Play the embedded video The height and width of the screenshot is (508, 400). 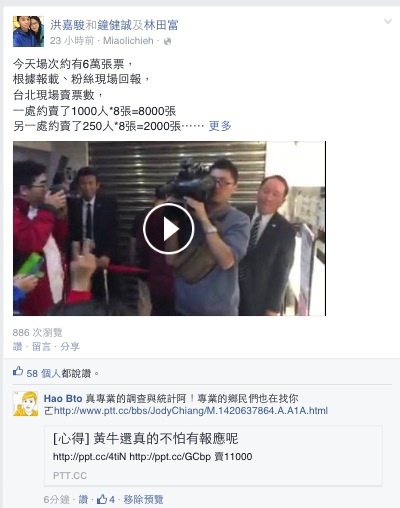point(169,229)
